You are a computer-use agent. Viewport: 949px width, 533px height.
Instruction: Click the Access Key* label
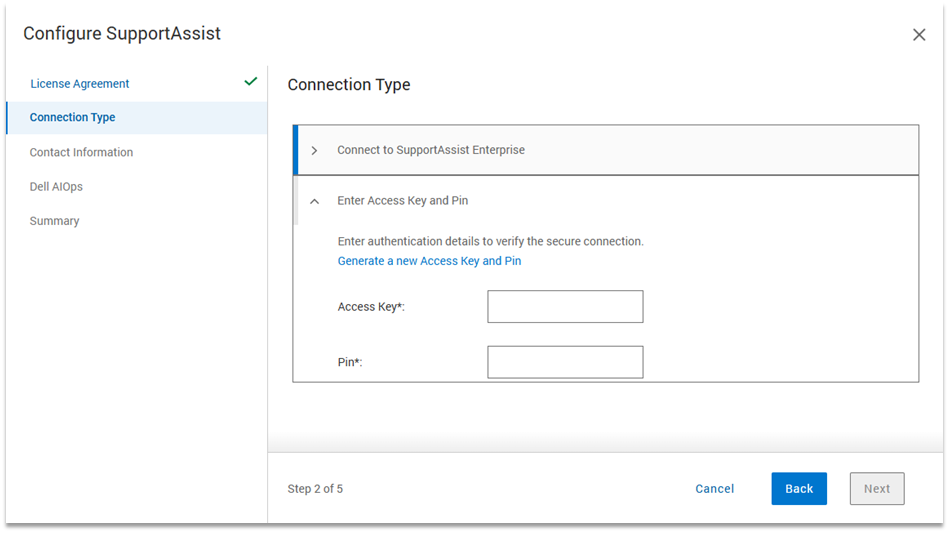(x=371, y=307)
